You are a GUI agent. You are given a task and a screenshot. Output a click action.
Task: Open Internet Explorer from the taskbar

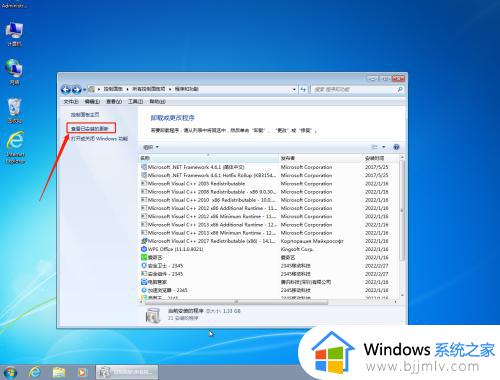[x=34, y=372]
